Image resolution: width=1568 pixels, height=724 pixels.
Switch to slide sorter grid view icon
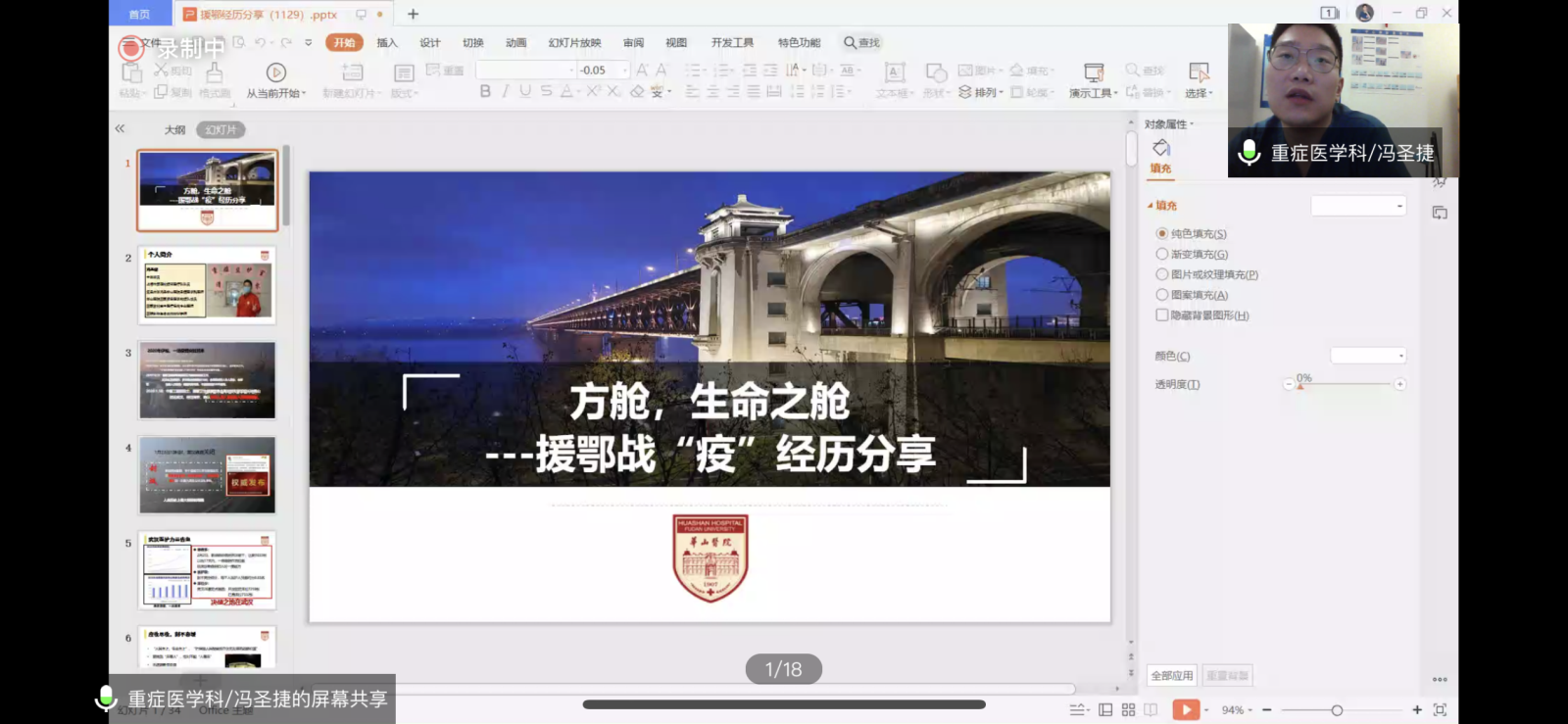tap(1128, 709)
